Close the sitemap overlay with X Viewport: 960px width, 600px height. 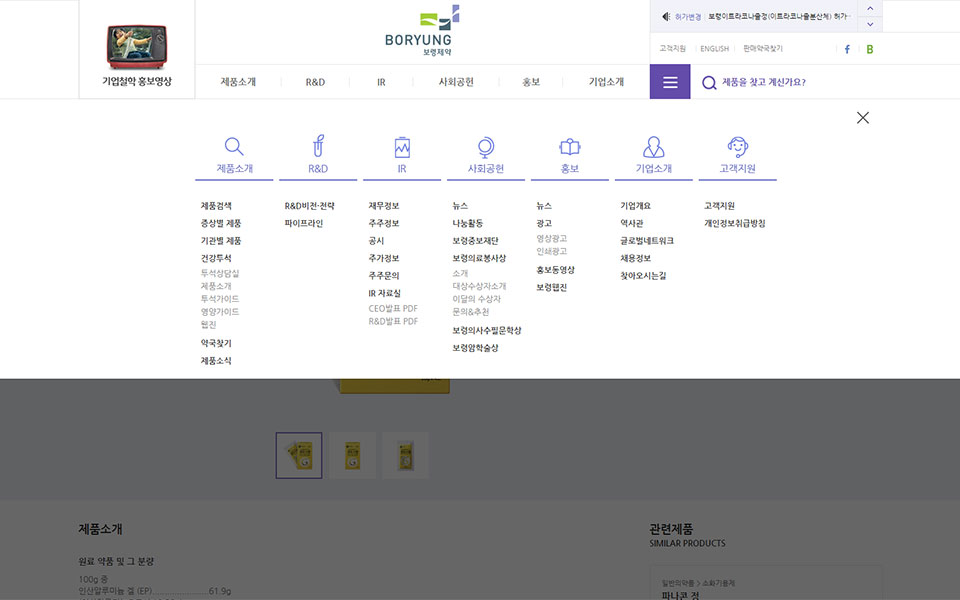tap(863, 118)
